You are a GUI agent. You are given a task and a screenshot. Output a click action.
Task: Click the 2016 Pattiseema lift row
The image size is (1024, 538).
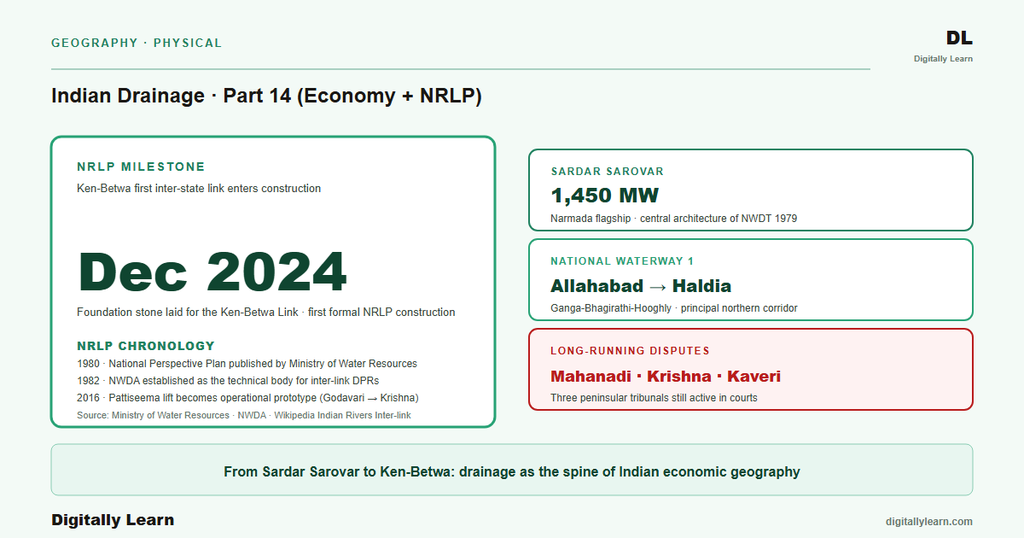point(248,398)
